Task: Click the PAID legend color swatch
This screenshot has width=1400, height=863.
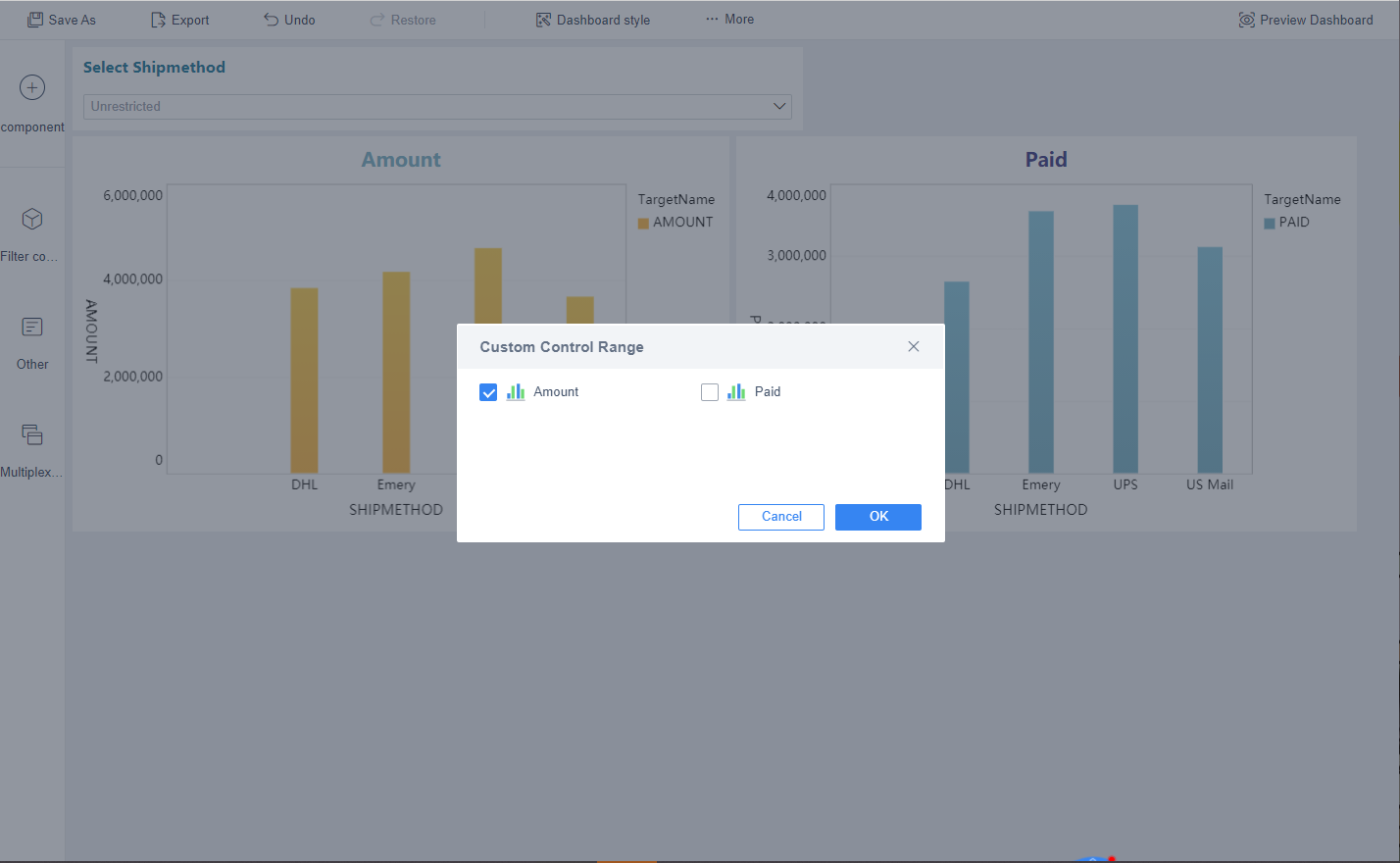Action: point(1270,224)
